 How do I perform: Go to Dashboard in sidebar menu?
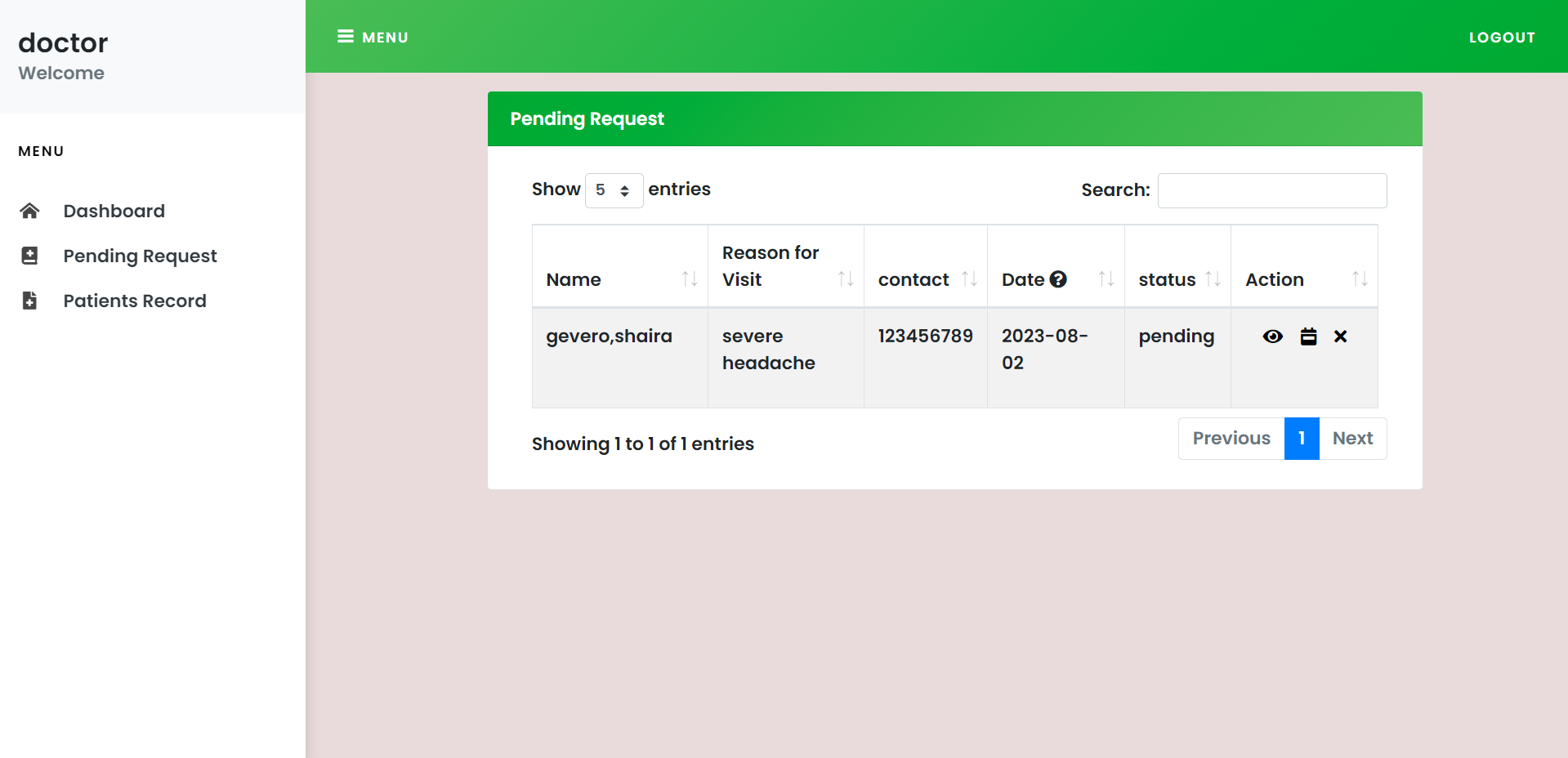pyautogui.click(x=114, y=211)
